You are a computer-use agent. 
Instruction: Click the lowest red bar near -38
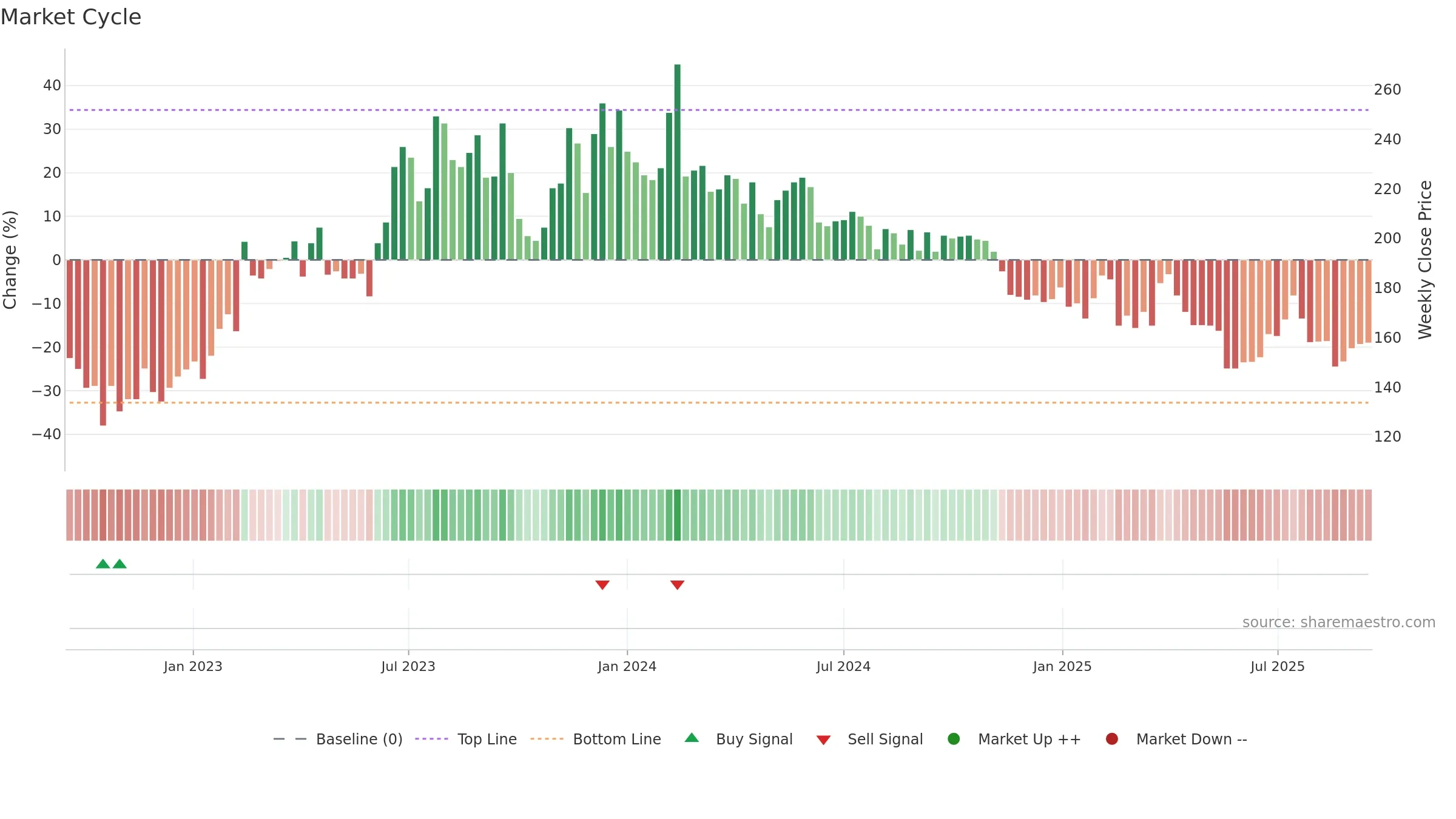pos(103,343)
